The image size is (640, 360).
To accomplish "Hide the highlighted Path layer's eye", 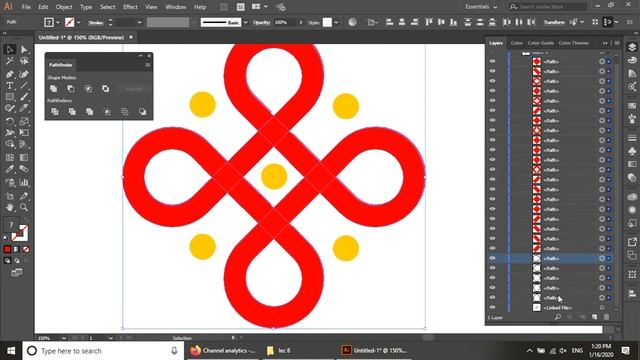I will tap(493, 258).
